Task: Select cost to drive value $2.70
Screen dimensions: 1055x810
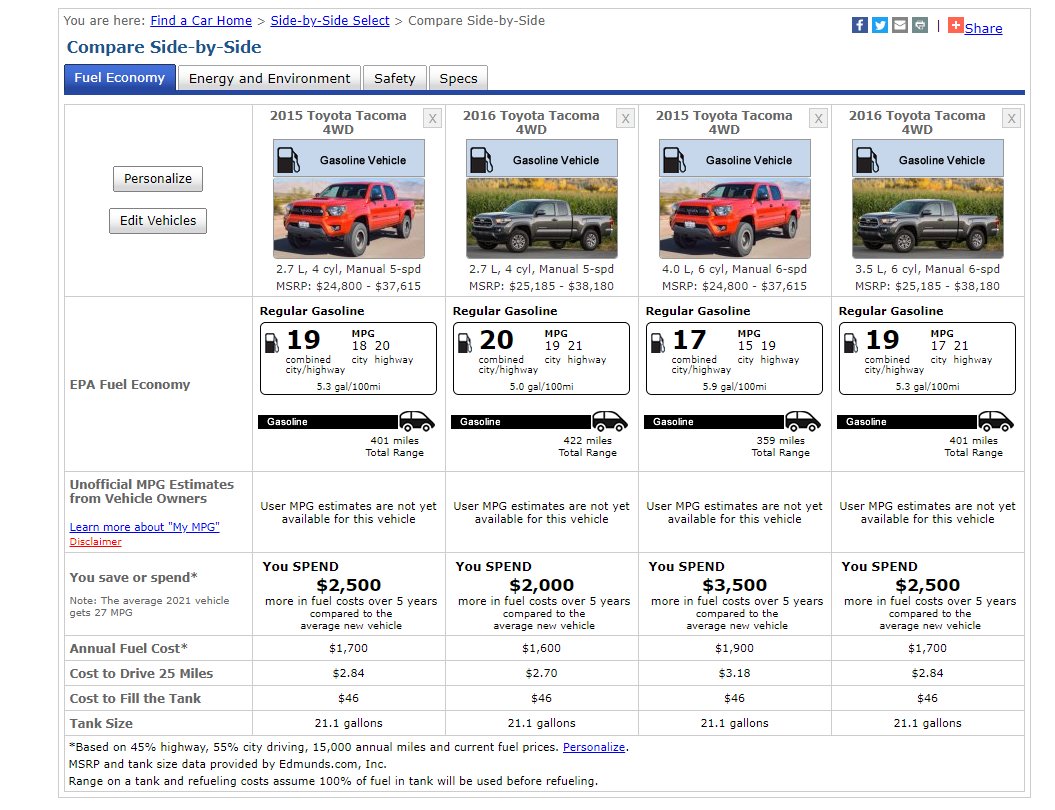Action: (x=542, y=673)
